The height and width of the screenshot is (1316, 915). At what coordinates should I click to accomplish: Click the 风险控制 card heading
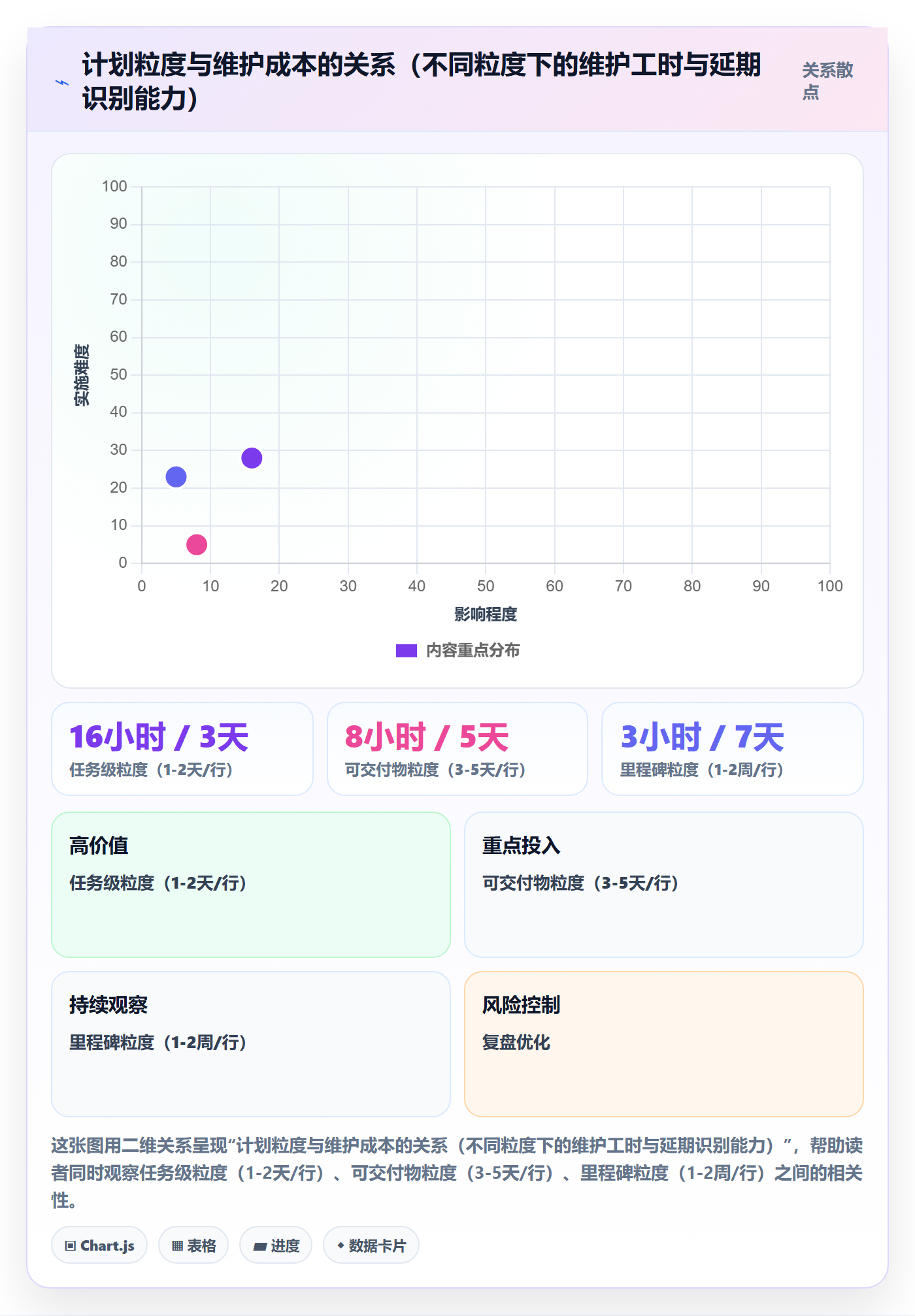coord(521,1005)
